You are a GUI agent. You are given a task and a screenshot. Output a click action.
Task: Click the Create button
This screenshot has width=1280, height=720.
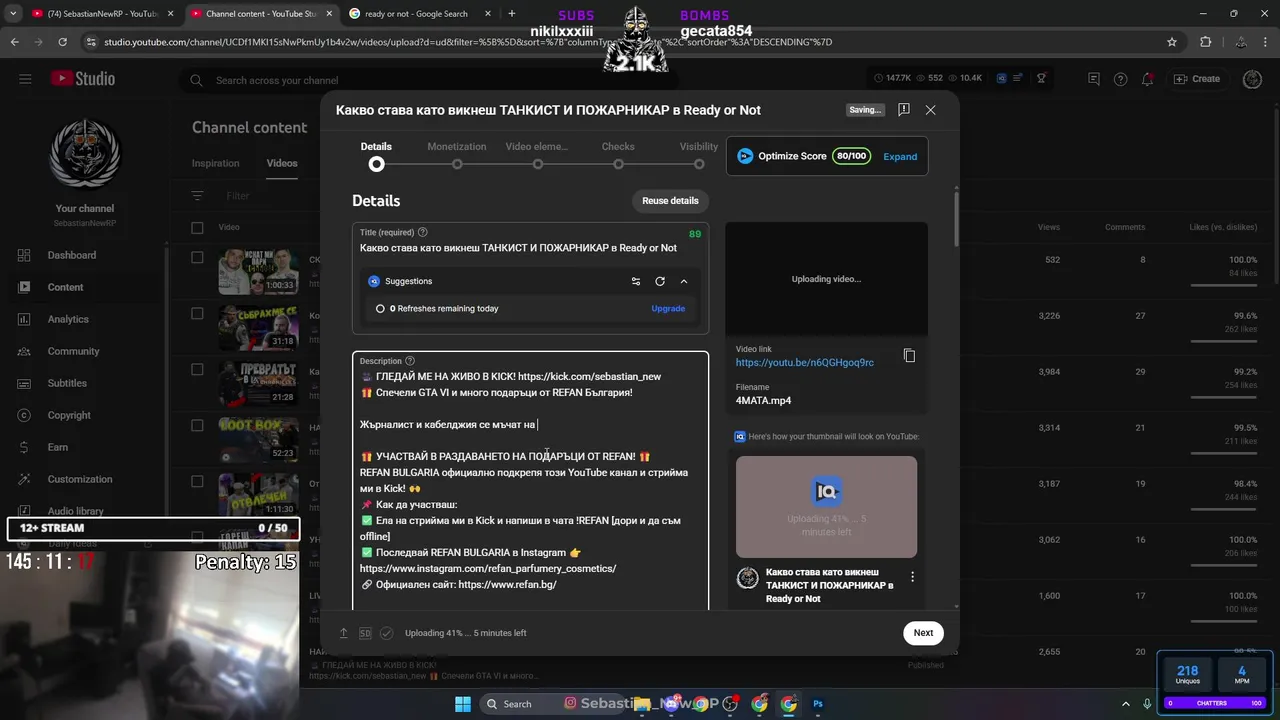[x=1196, y=79]
